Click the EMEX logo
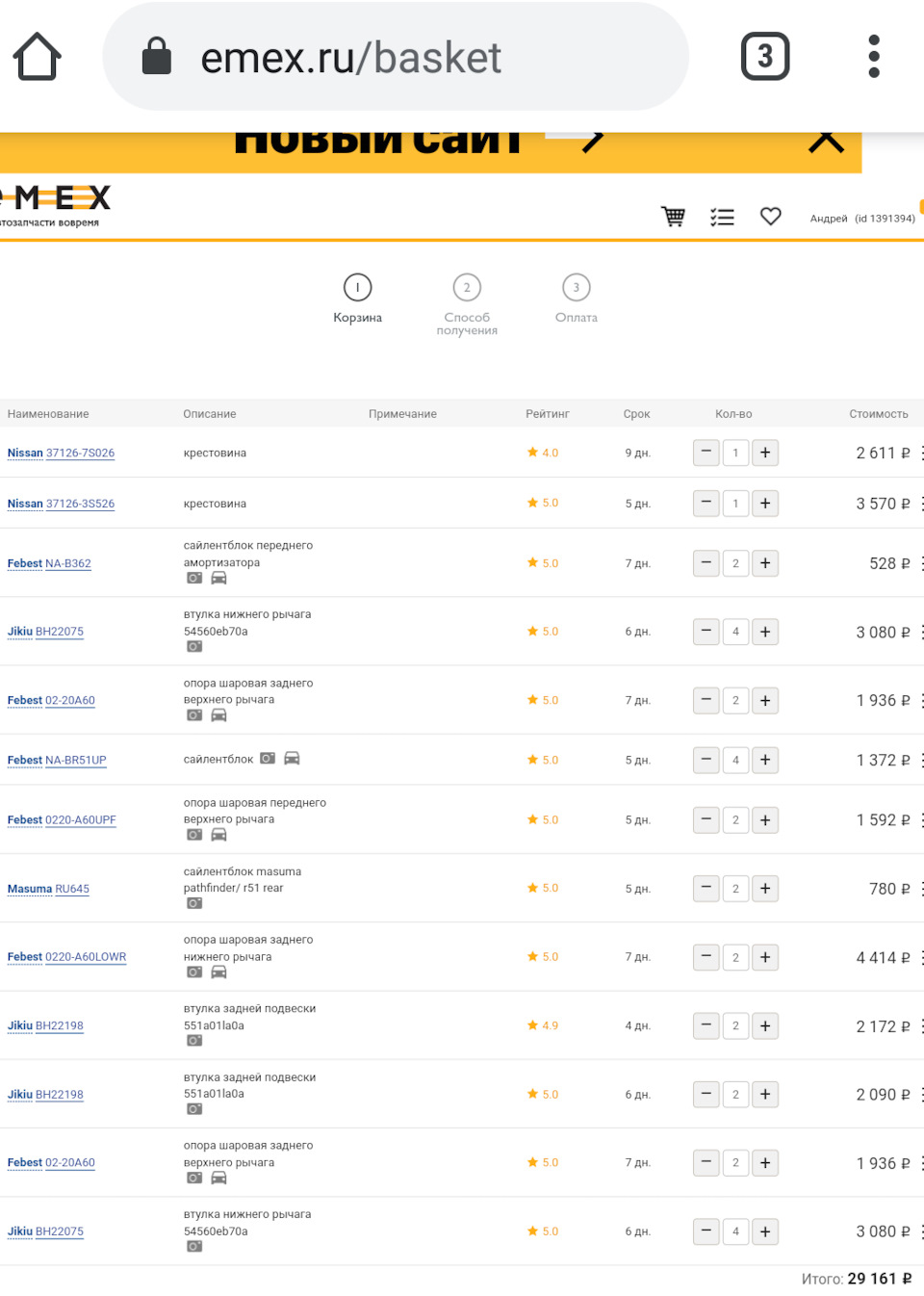The height and width of the screenshot is (1296, 924). point(55,205)
